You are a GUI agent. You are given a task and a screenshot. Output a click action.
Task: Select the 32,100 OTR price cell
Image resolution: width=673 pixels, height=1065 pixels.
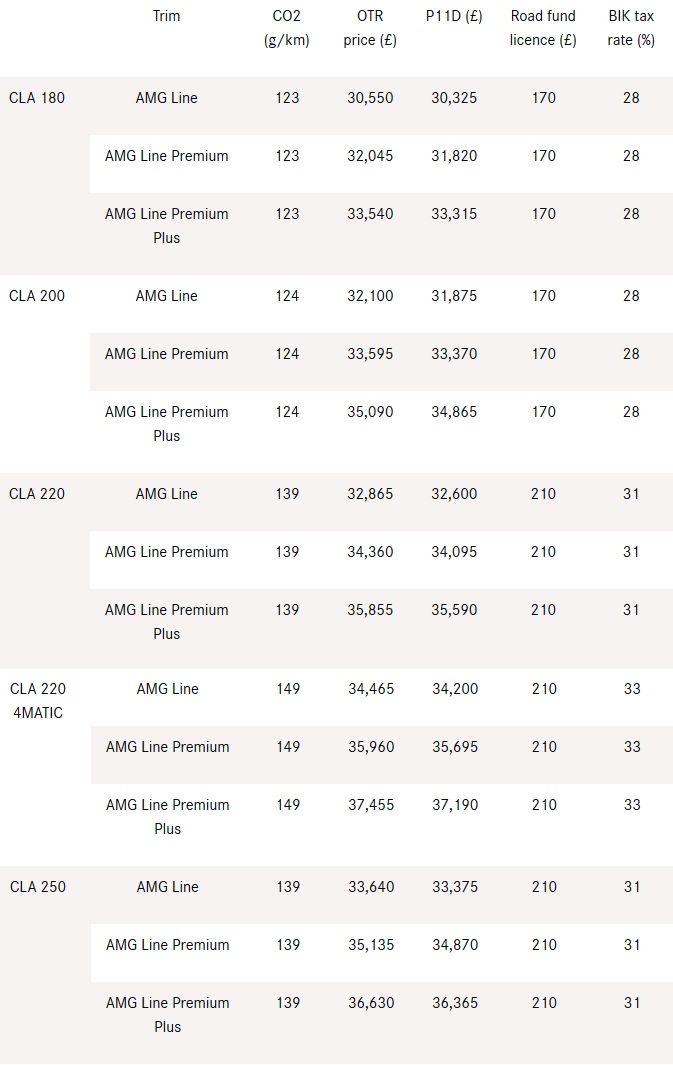point(370,296)
